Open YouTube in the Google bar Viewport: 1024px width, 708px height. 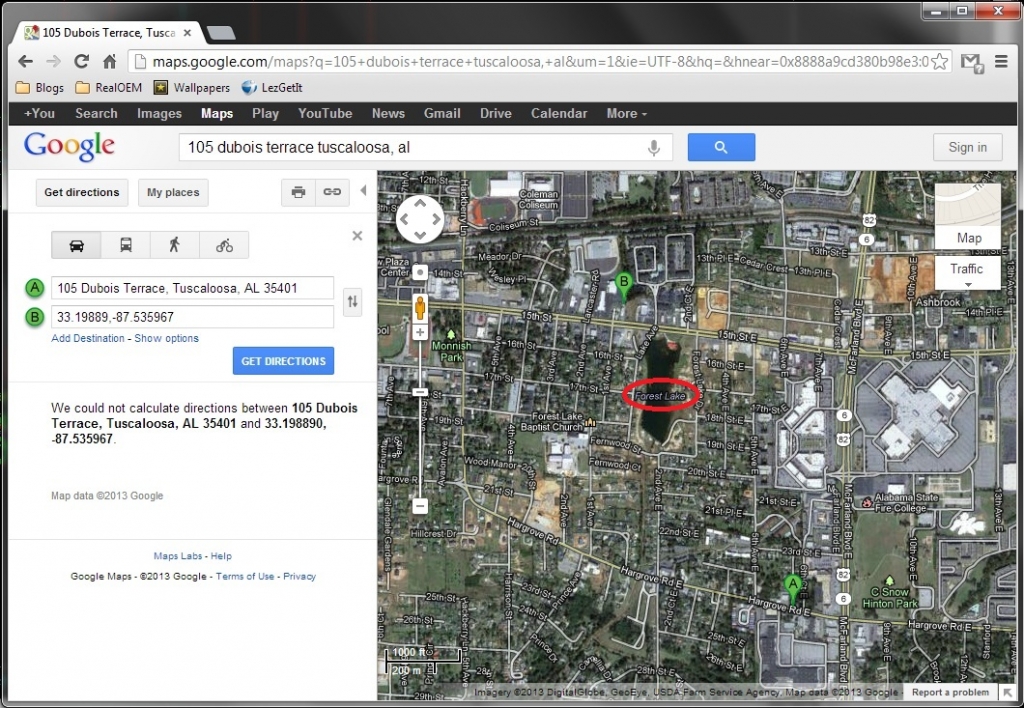325,114
